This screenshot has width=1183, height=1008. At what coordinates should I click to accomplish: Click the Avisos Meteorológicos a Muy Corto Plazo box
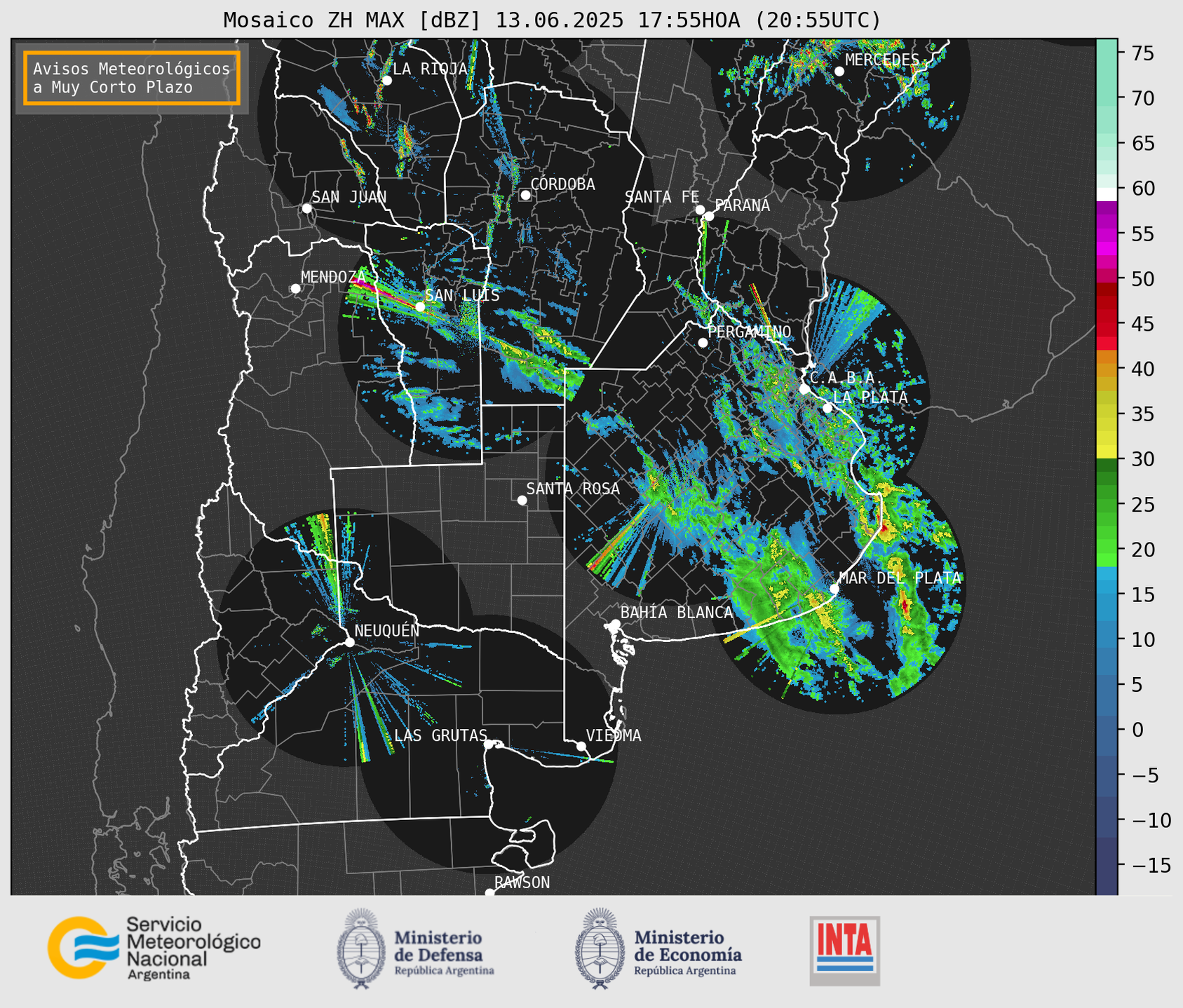(132, 78)
